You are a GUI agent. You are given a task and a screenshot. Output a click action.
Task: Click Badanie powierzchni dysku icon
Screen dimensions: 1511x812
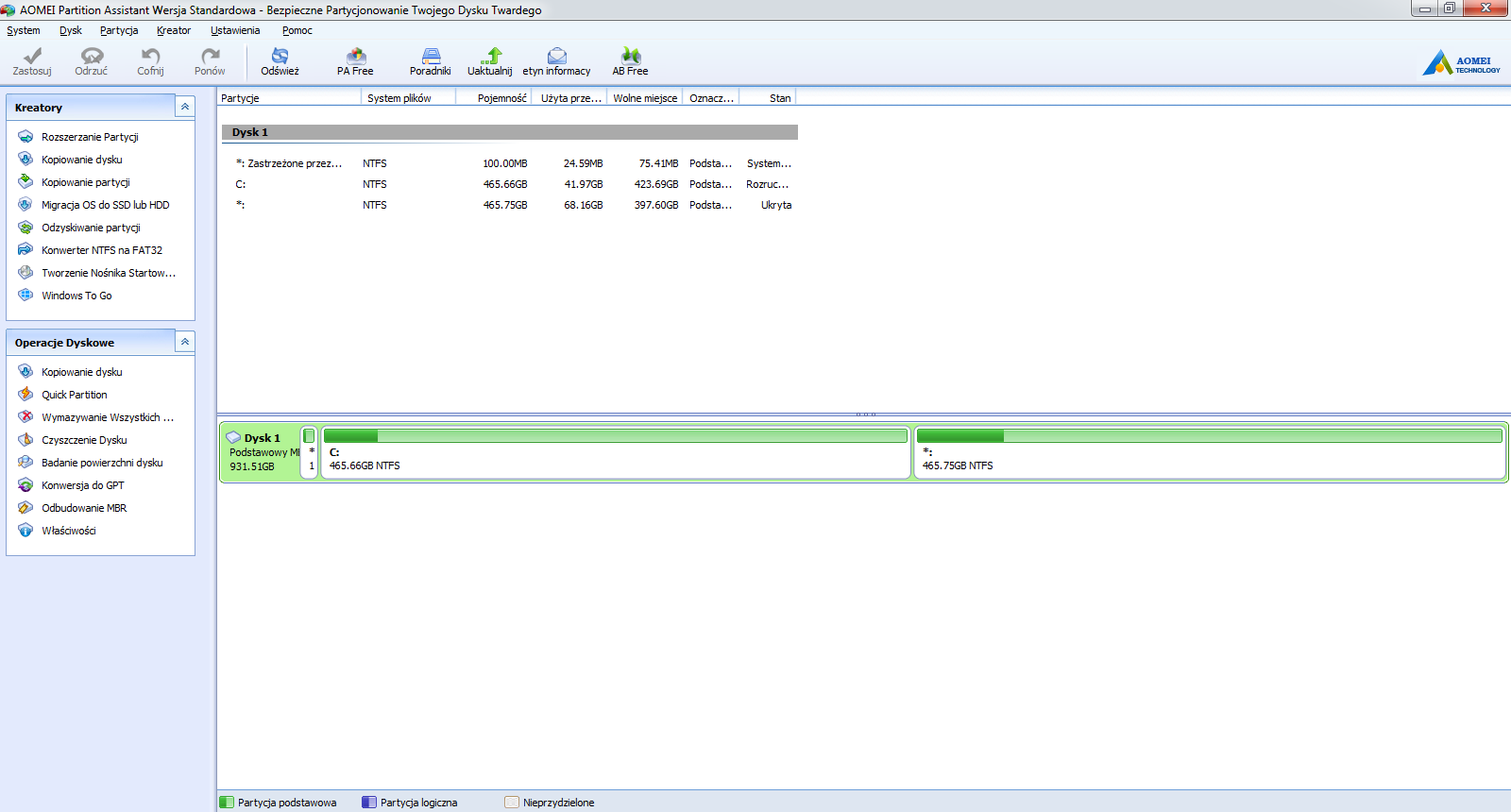[25, 463]
